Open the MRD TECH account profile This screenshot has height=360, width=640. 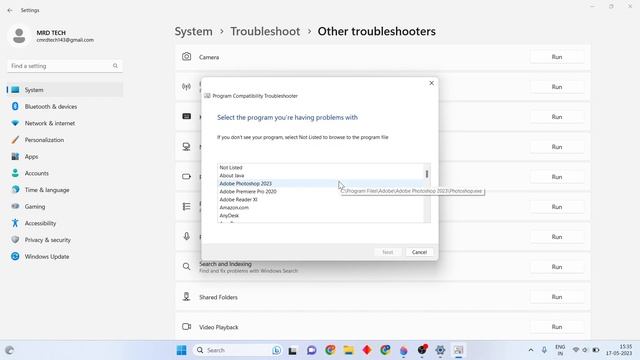(51, 36)
